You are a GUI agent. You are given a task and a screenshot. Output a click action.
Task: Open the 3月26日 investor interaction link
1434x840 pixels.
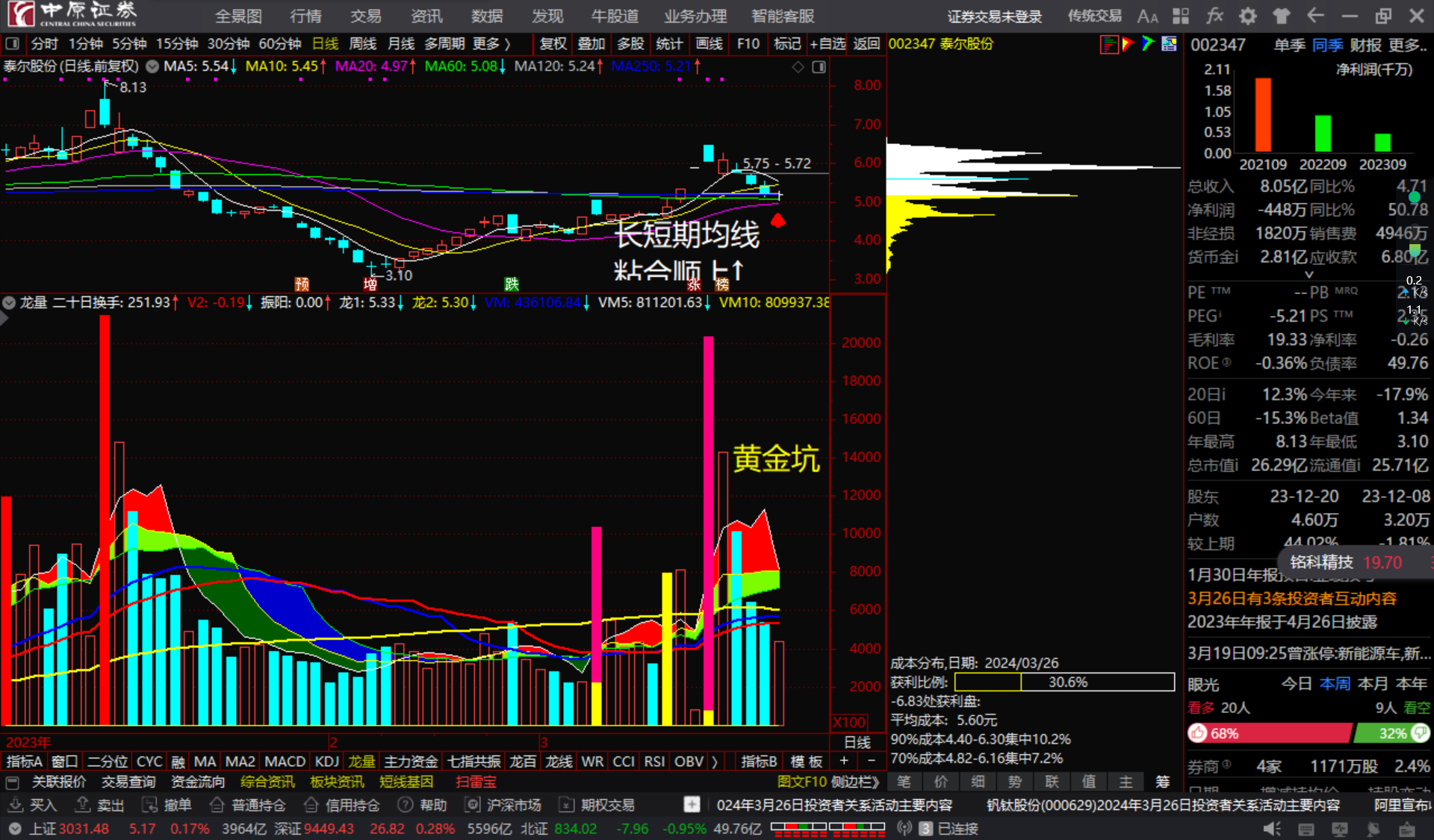click(1292, 598)
